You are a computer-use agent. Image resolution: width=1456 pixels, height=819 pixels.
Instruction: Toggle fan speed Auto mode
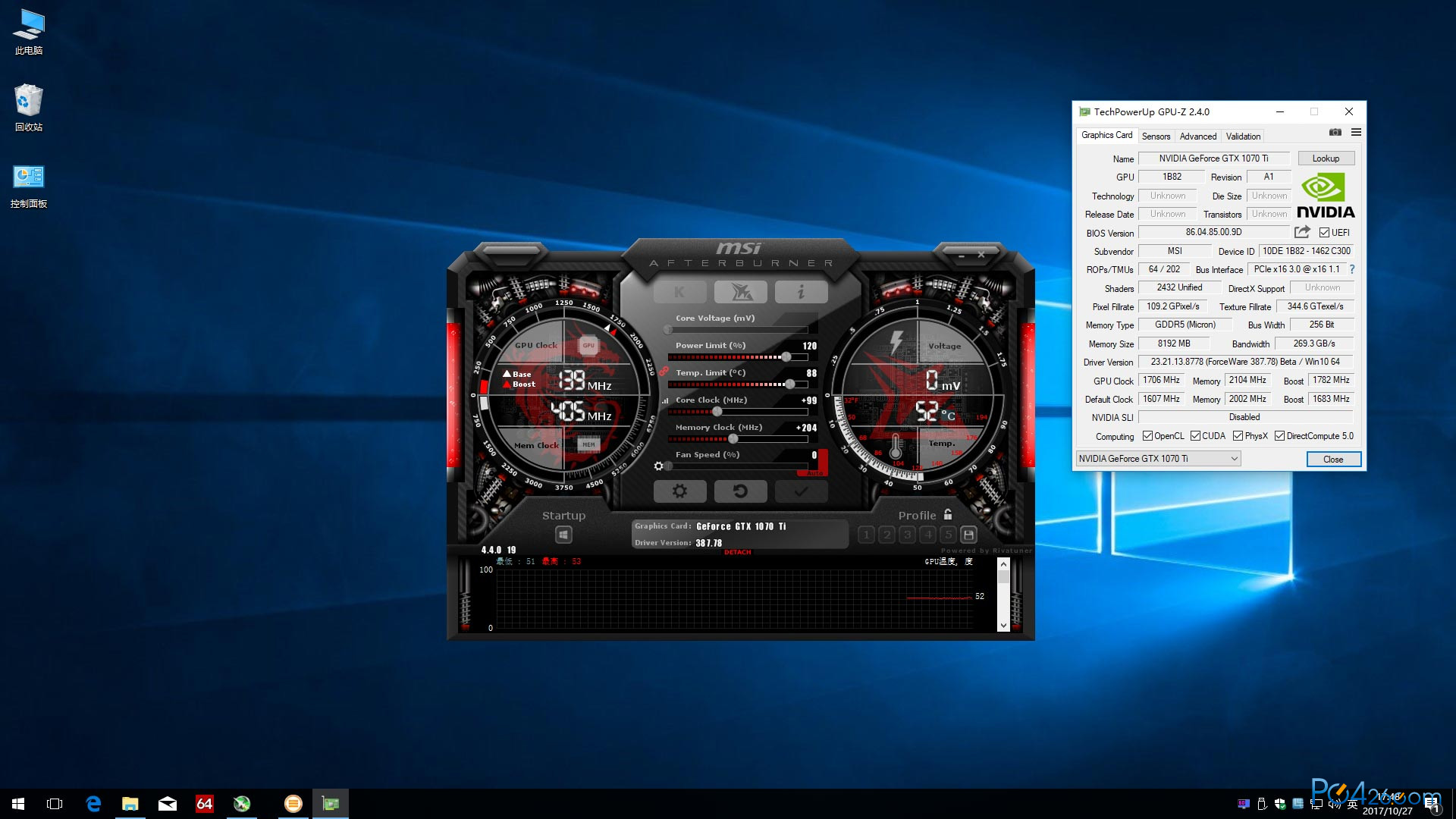tap(814, 473)
